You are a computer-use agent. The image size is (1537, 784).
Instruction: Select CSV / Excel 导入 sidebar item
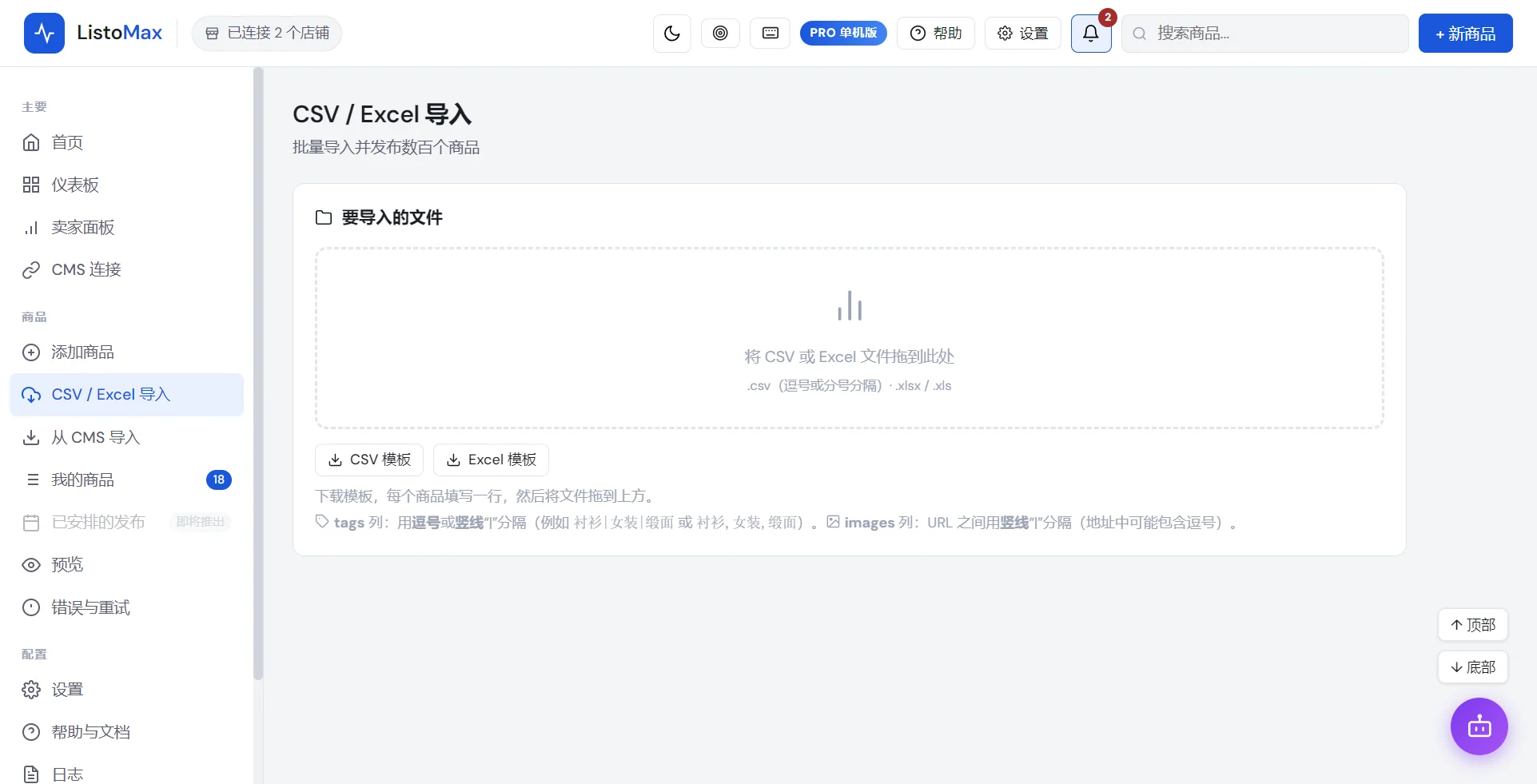tap(126, 395)
